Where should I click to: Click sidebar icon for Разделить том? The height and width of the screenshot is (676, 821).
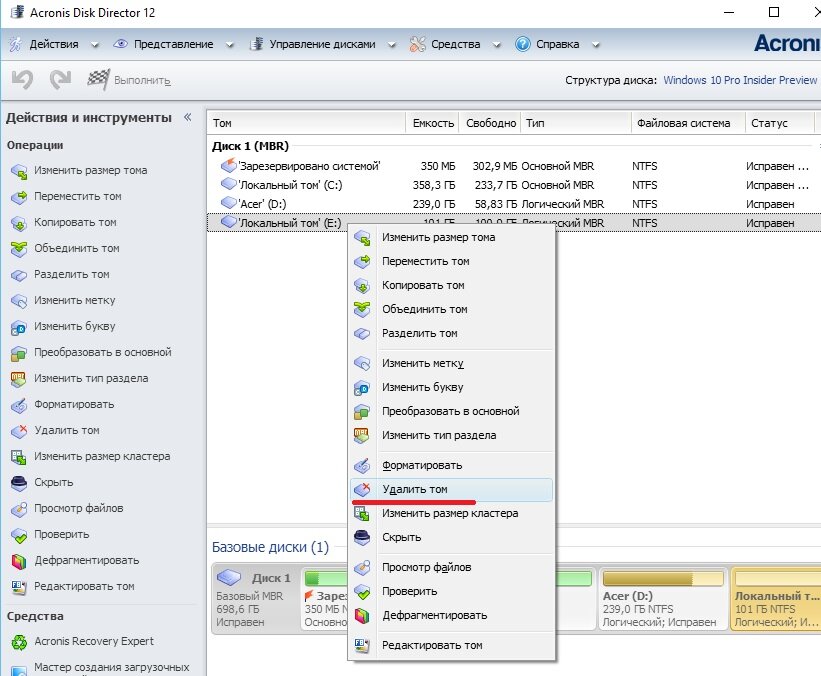point(19,275)
